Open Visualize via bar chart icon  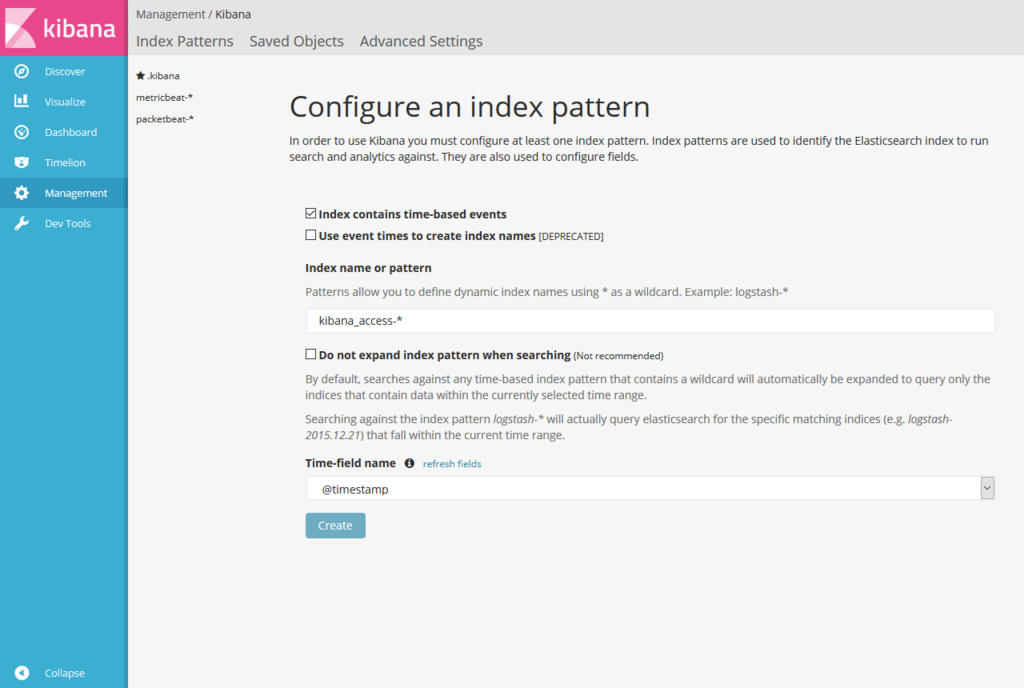[x=22, y=101]
